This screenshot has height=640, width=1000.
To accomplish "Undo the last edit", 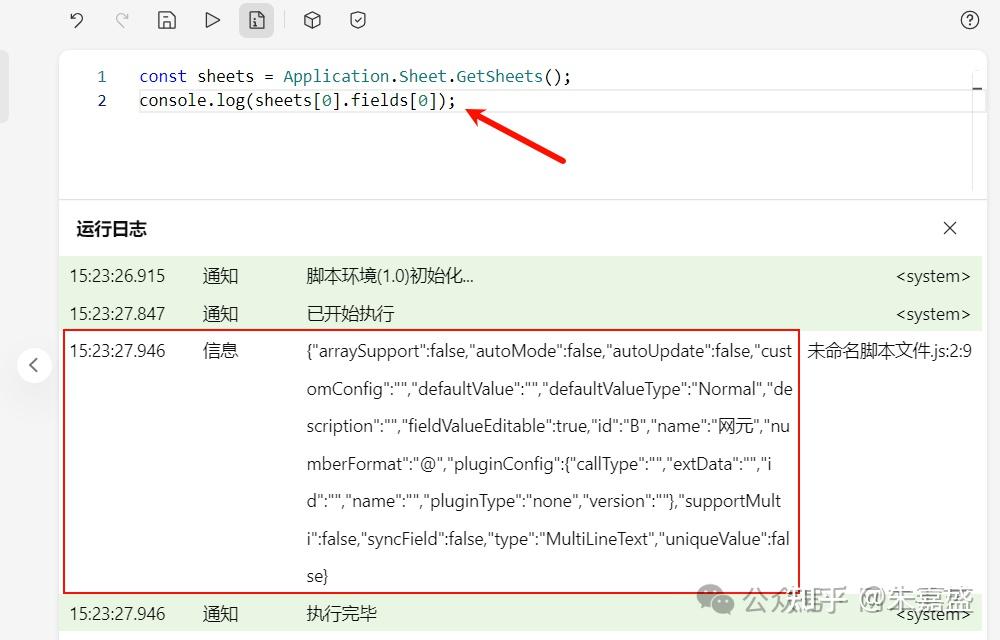I will pyautogui.click(x=77, y=20).
